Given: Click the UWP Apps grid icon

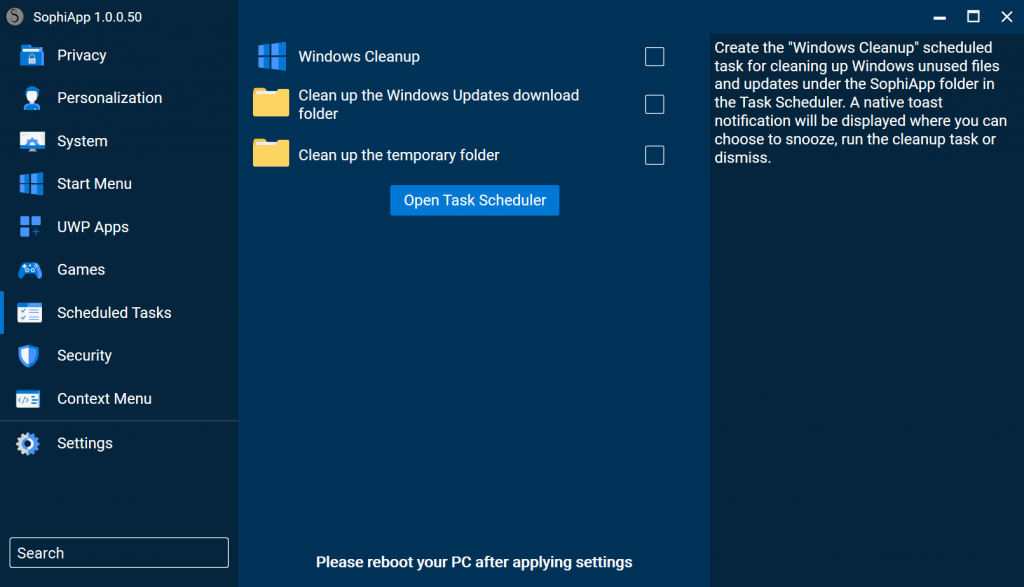Looking at the screenshot, I should click(29, 227).
